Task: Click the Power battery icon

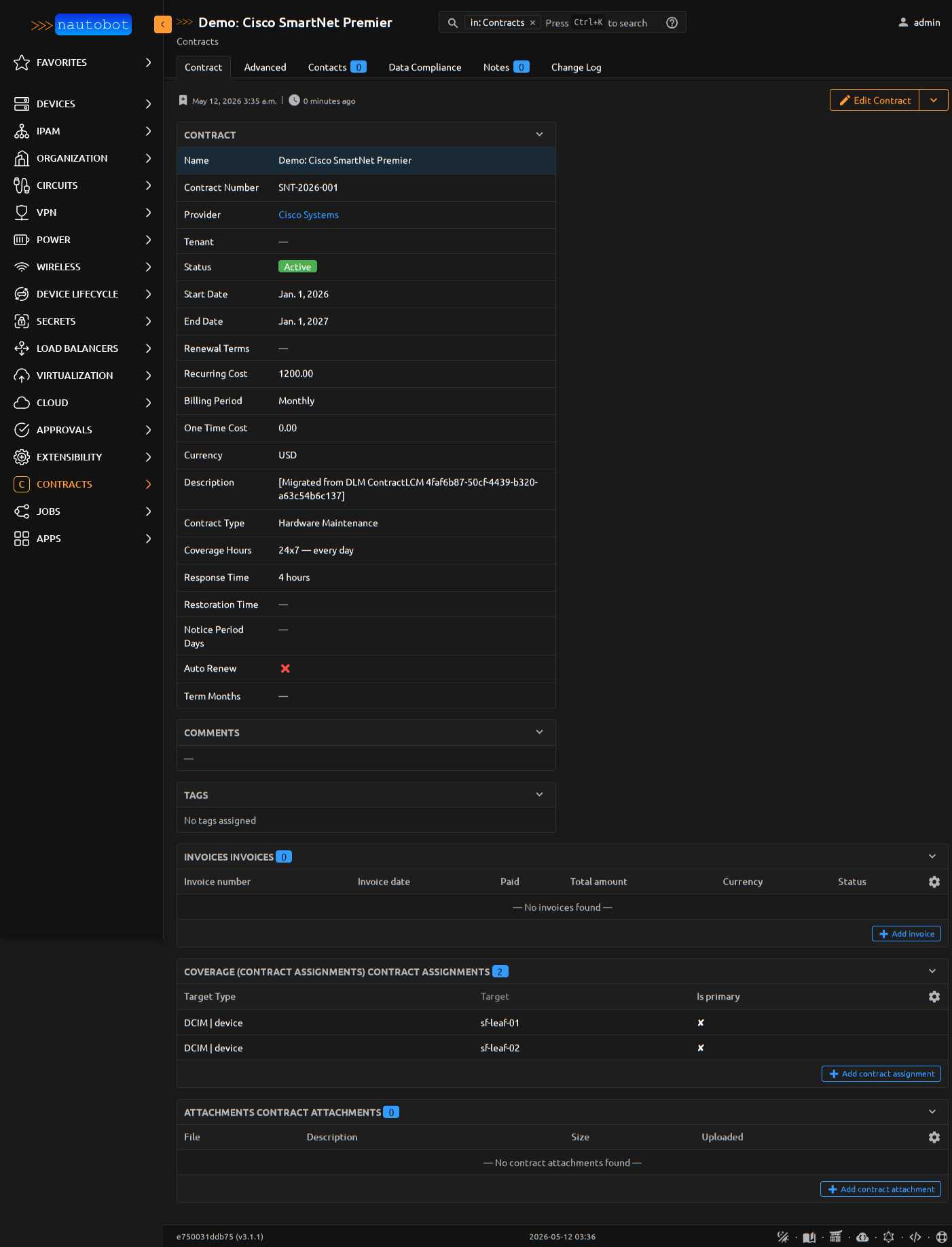Action: coord(22,240)
